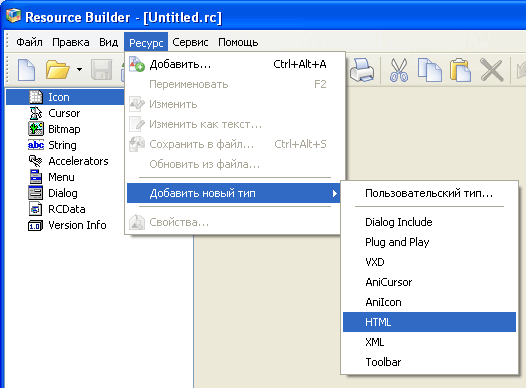
Task: Expand Добавить новый тип submenu
Action: click(234, 193)
